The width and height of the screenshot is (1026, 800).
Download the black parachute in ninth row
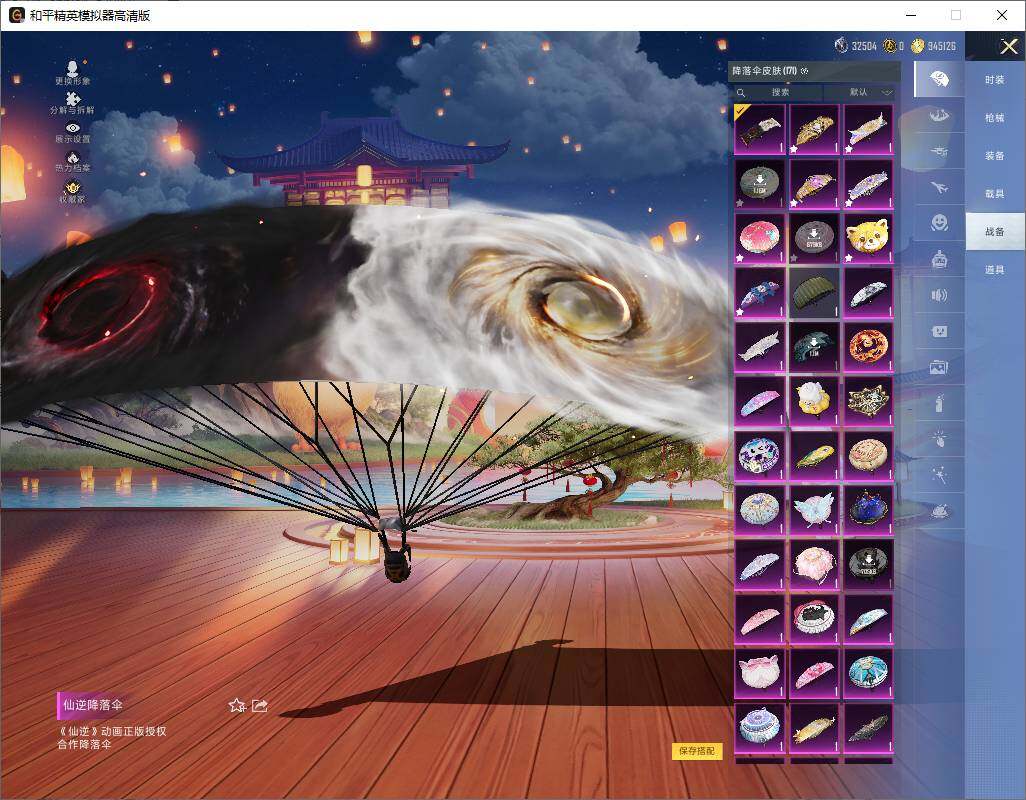[x=868, y=564]
